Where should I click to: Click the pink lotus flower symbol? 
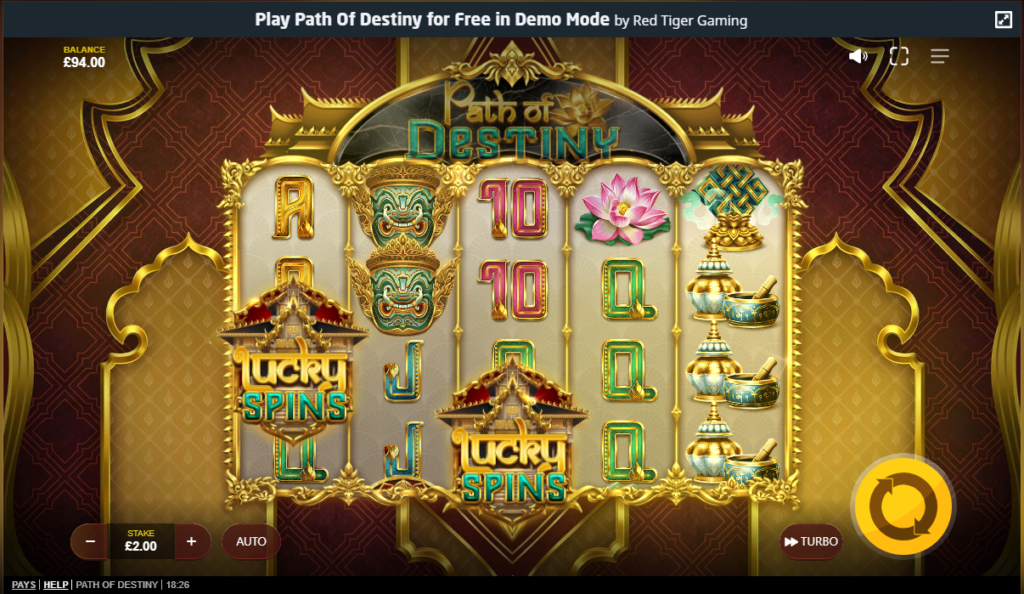coord(622,209)
